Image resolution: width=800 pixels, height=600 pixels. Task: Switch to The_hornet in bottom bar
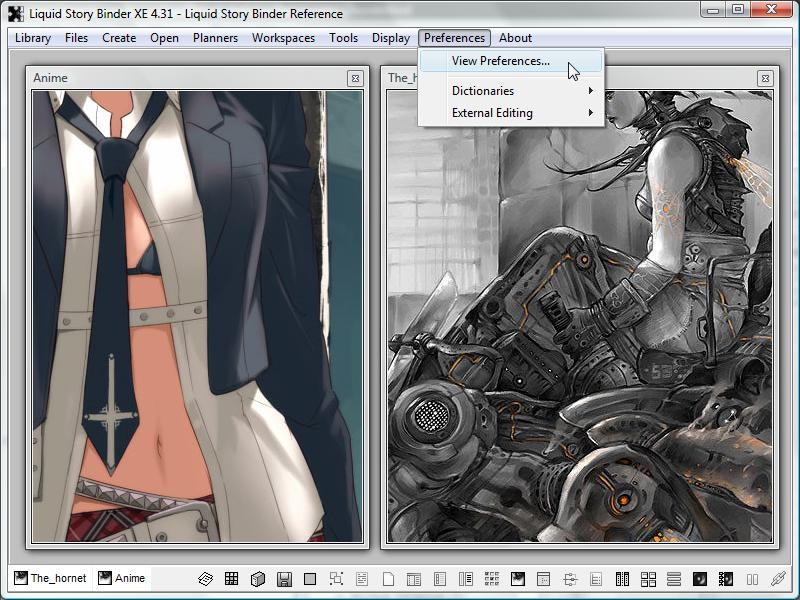click(50, 578)
